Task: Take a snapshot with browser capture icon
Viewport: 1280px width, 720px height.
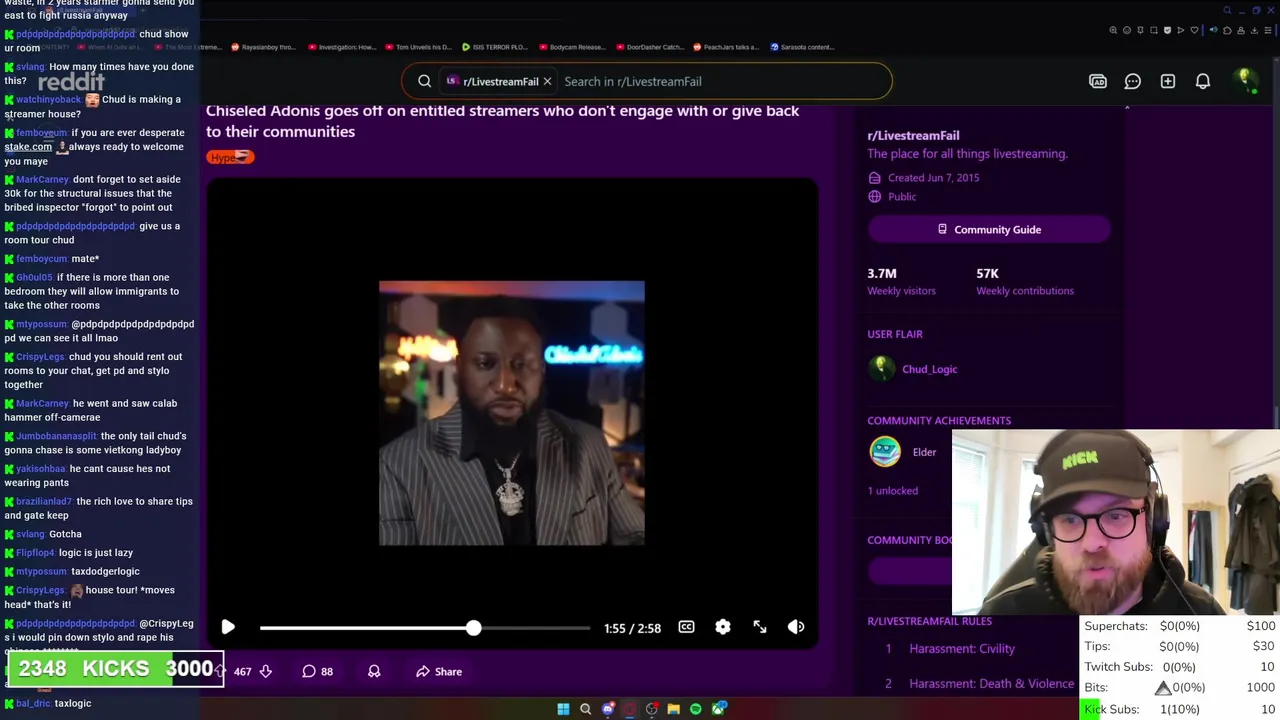Action: [x=1154, y=30]
